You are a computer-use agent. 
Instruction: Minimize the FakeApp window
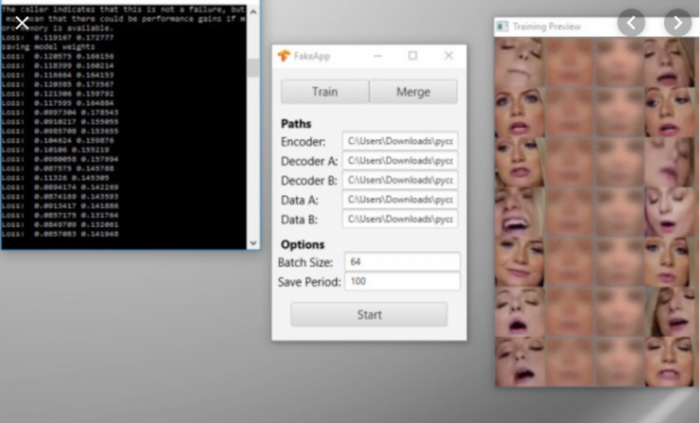[378, 56]
